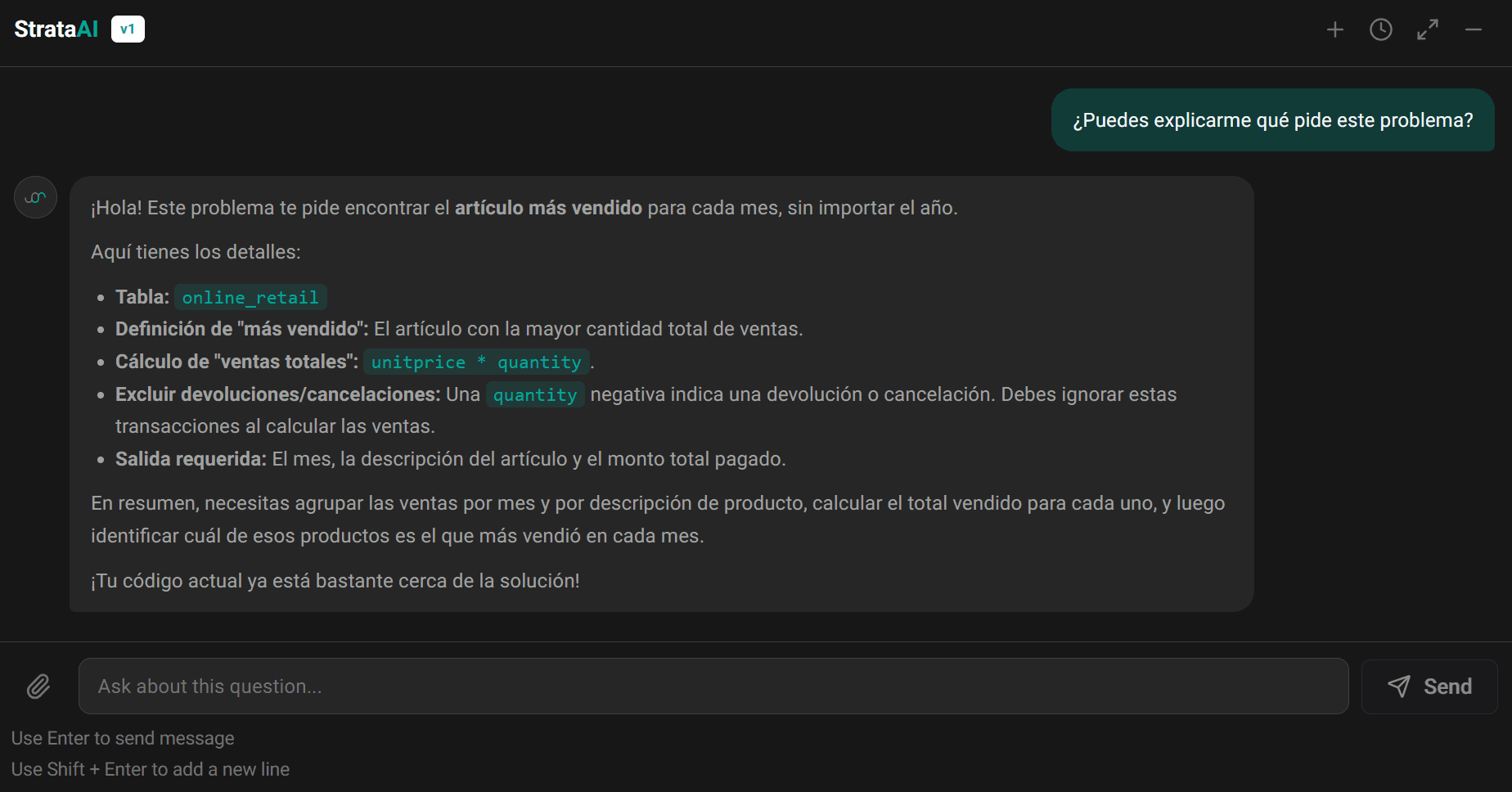This screenshot has width=1512, height=792.
Task: Open chat history clock icon
Action: point(1381,30)
